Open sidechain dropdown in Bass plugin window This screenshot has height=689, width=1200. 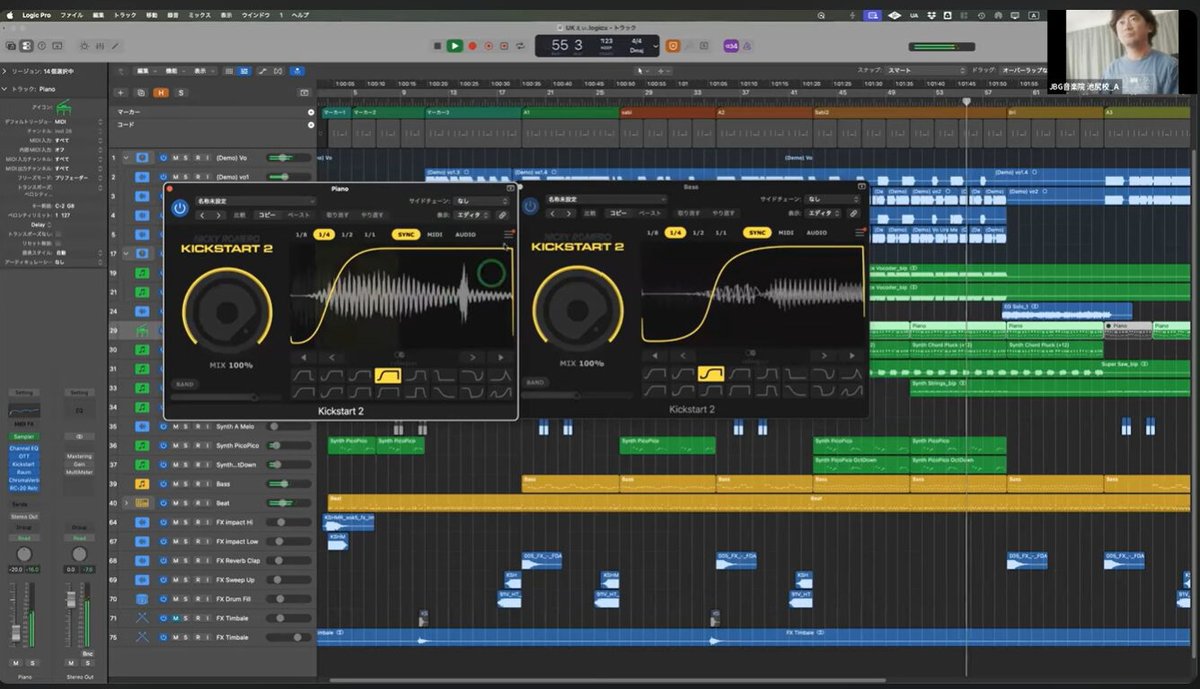click(832, 201)
